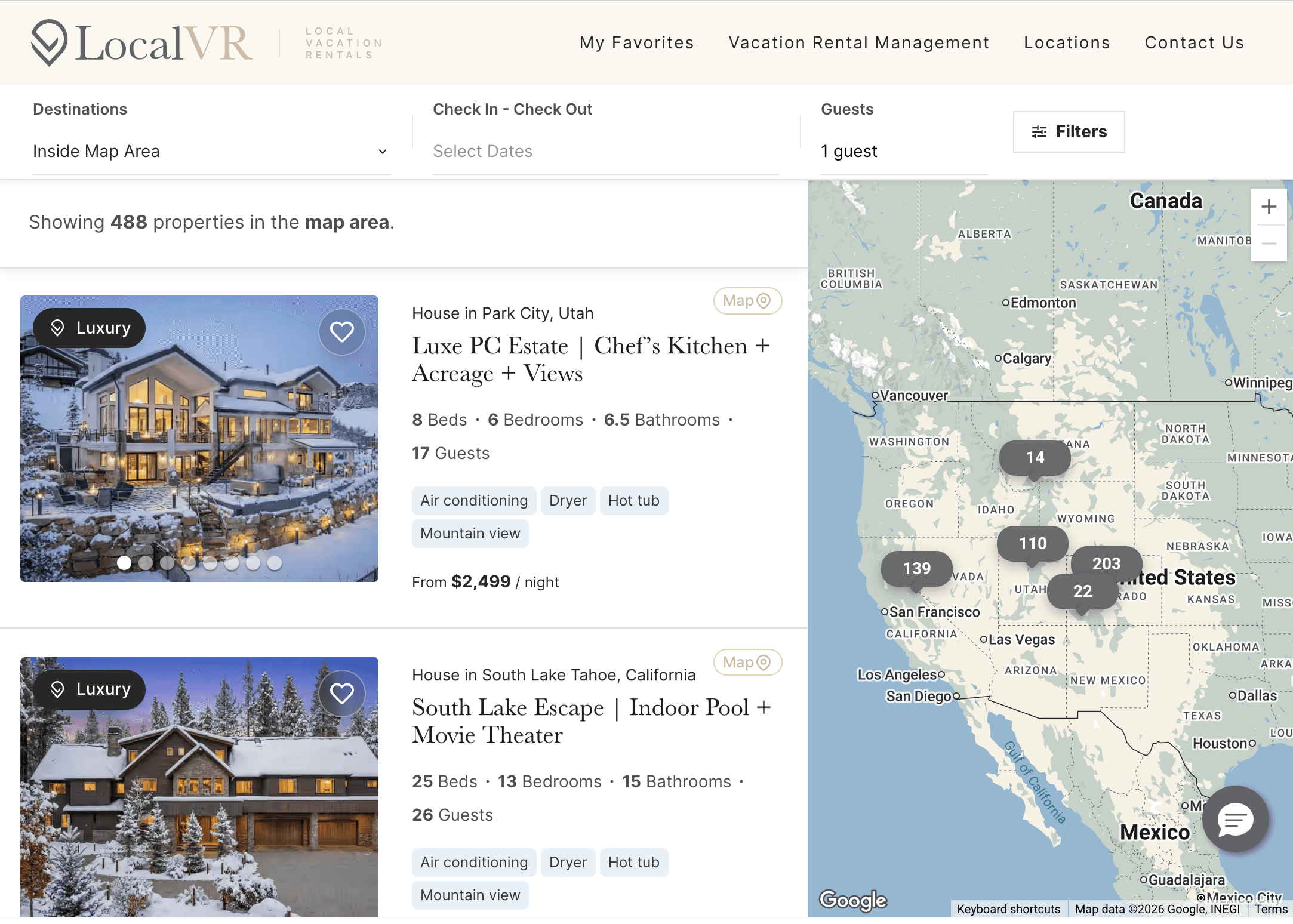Image resolution: width=1293 pixels, height=924 pixels.
Task: Select the Luxury badge on the Park City listing
Action: click(x=88, y=328)
